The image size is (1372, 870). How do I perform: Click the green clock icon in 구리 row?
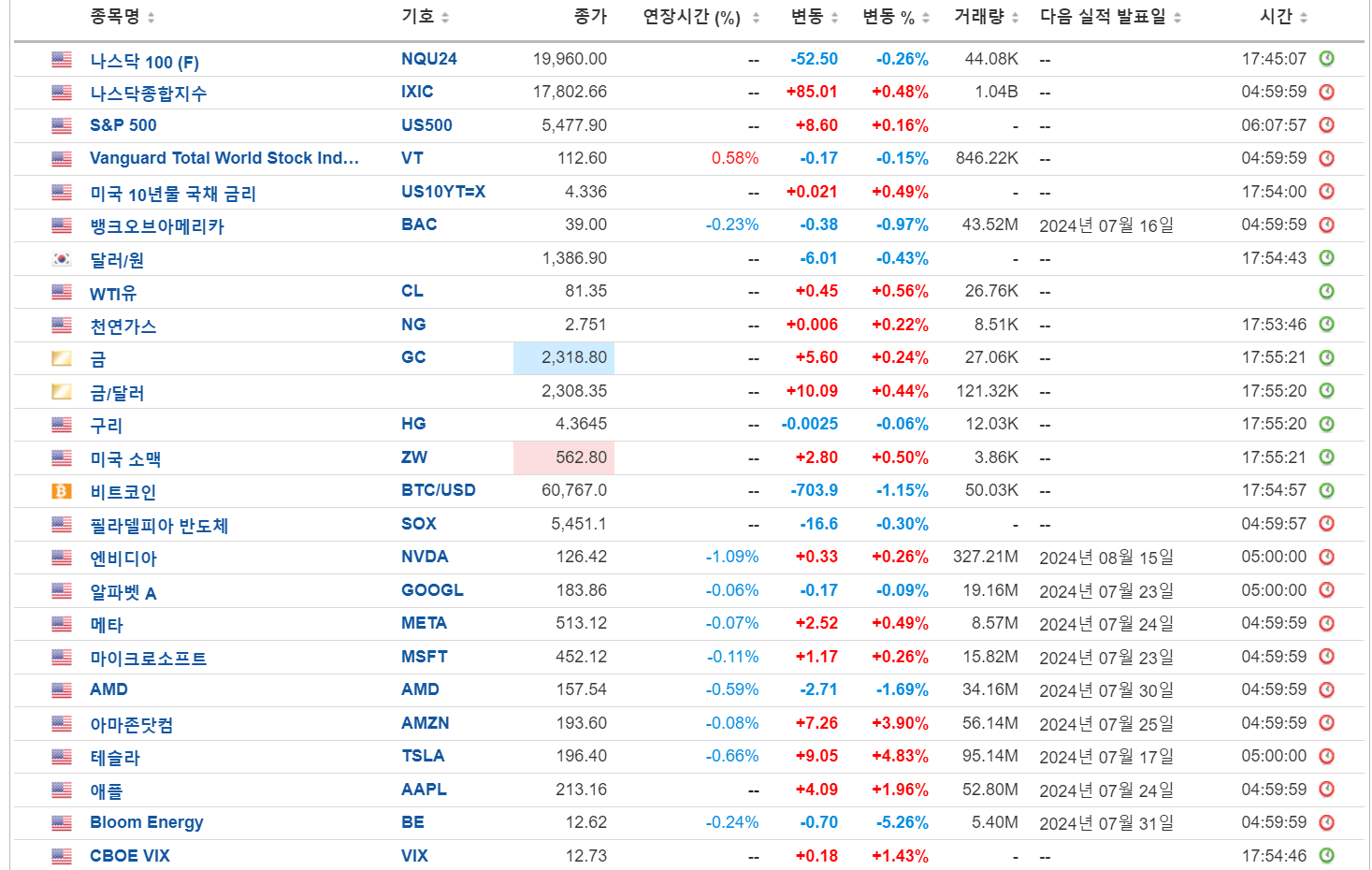[x=1326, y=424]
